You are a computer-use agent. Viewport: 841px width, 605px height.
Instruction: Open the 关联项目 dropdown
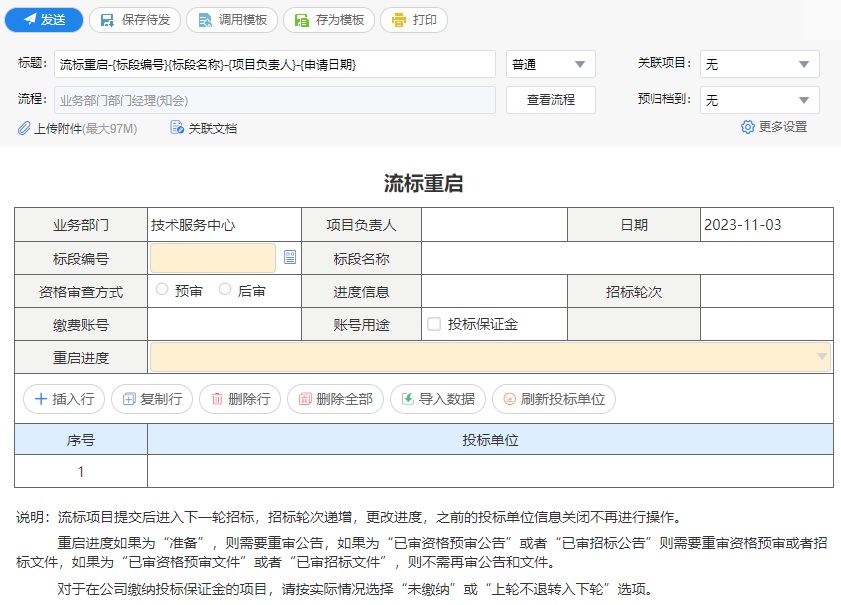759,64
